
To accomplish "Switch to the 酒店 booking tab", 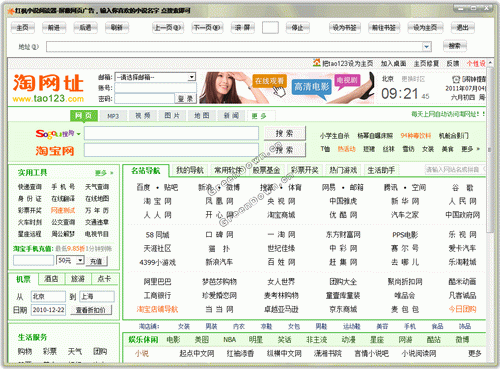I will click(51, 279).
